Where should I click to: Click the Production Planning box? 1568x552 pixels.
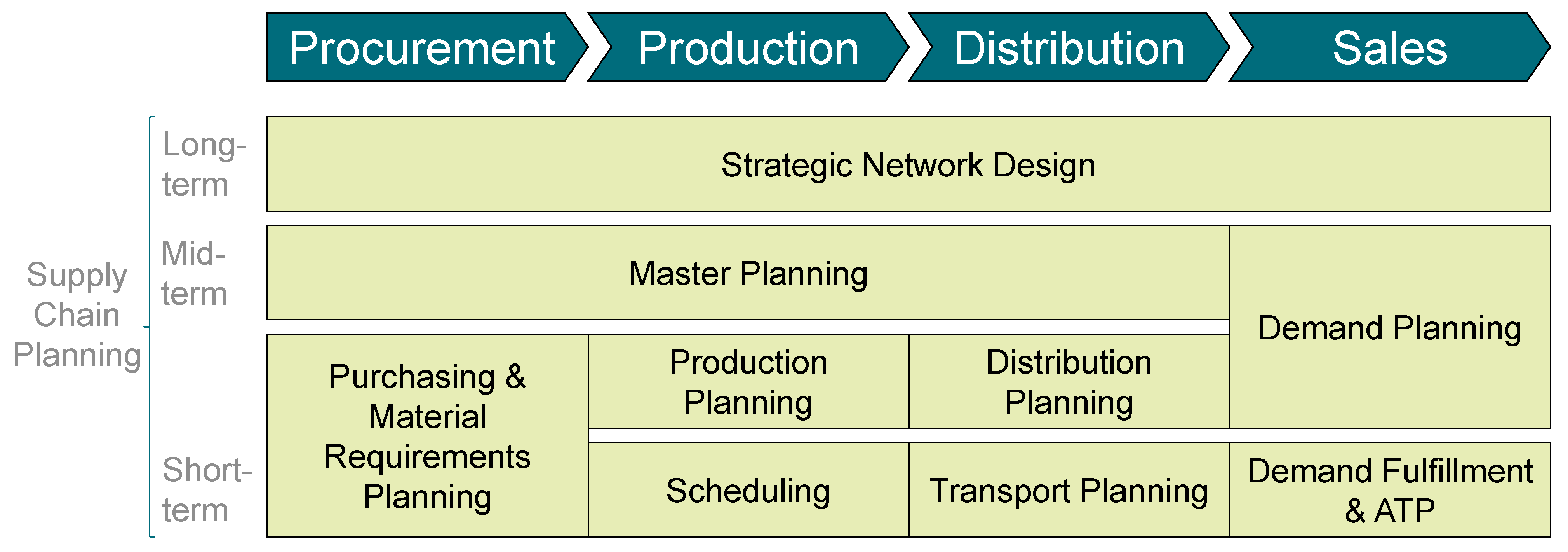coord(747,381)
